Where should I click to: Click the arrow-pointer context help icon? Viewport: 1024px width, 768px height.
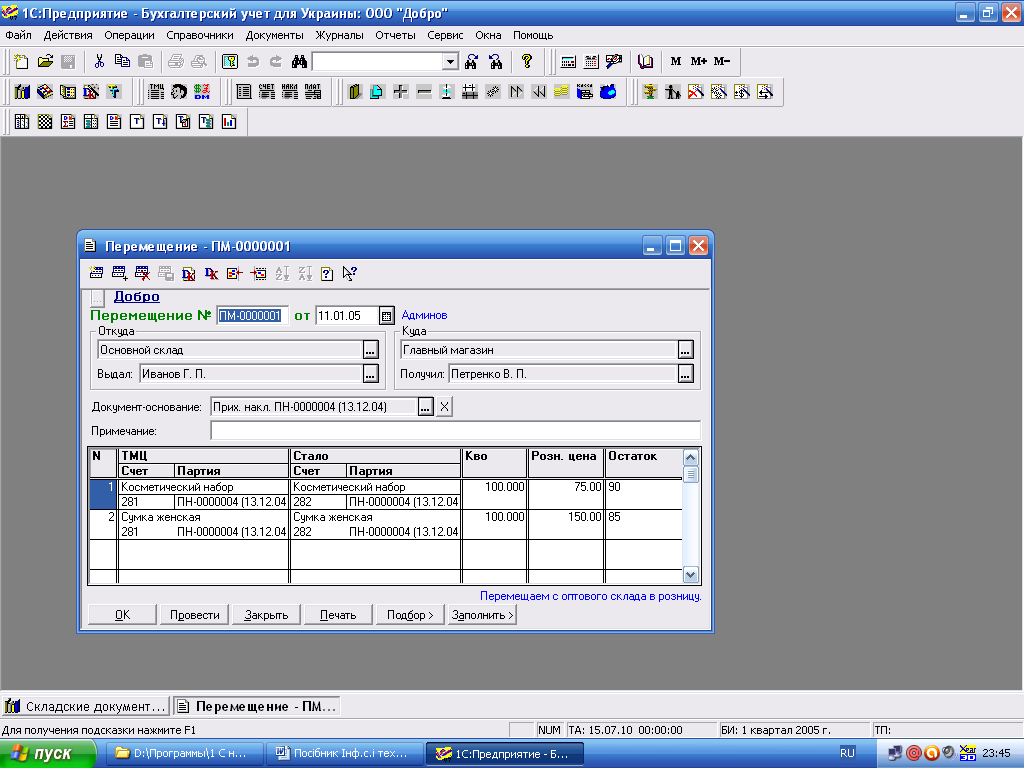(349, 273)
